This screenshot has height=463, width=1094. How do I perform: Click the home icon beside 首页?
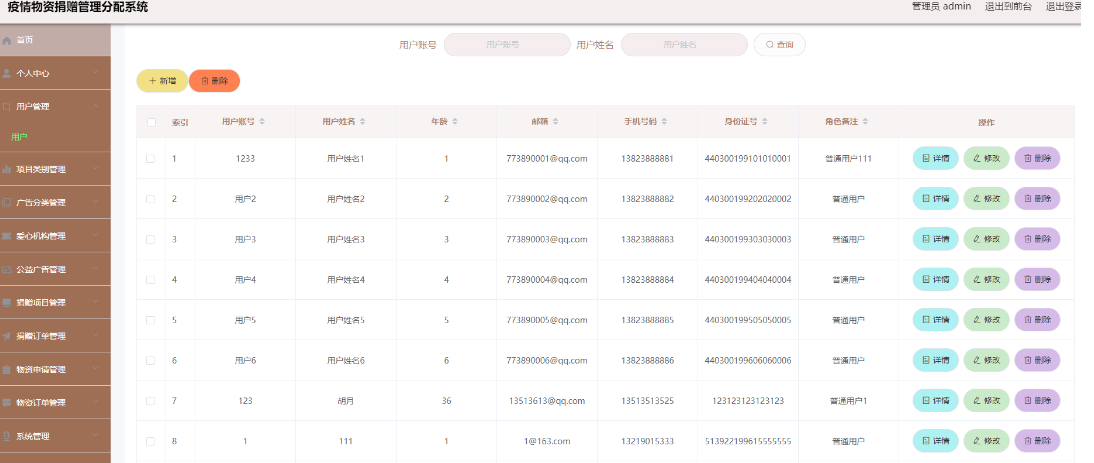(x=7, y=40)
